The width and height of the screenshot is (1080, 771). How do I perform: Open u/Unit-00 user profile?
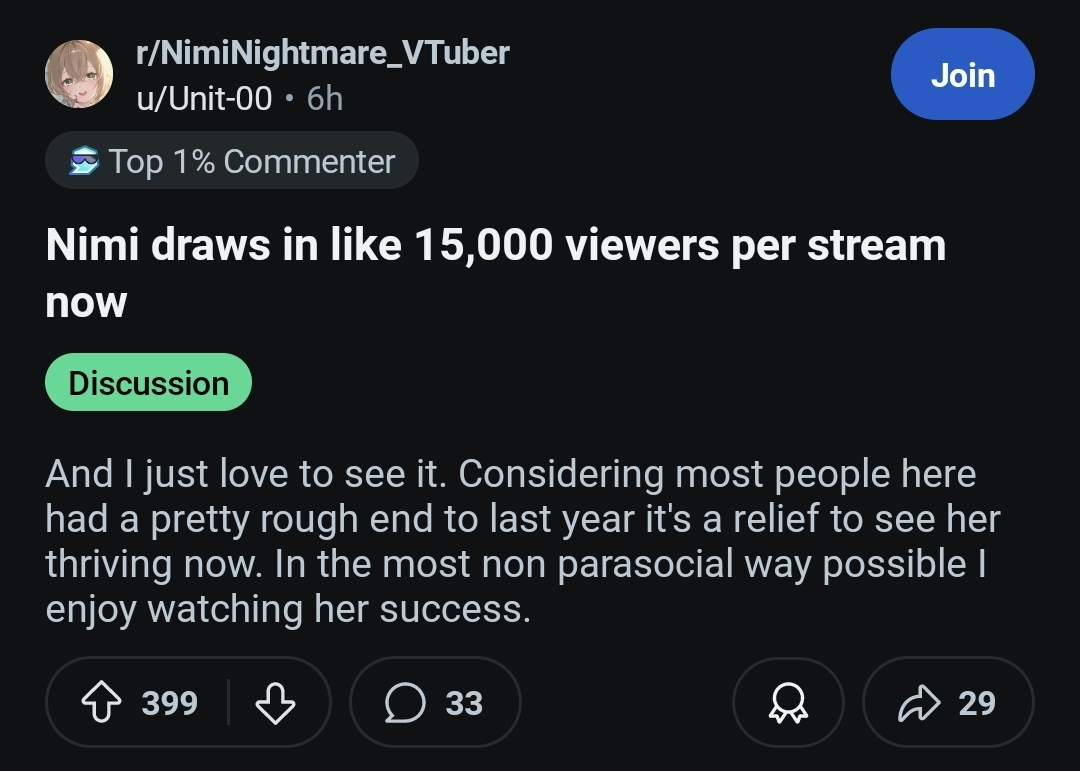click(204, 99)
